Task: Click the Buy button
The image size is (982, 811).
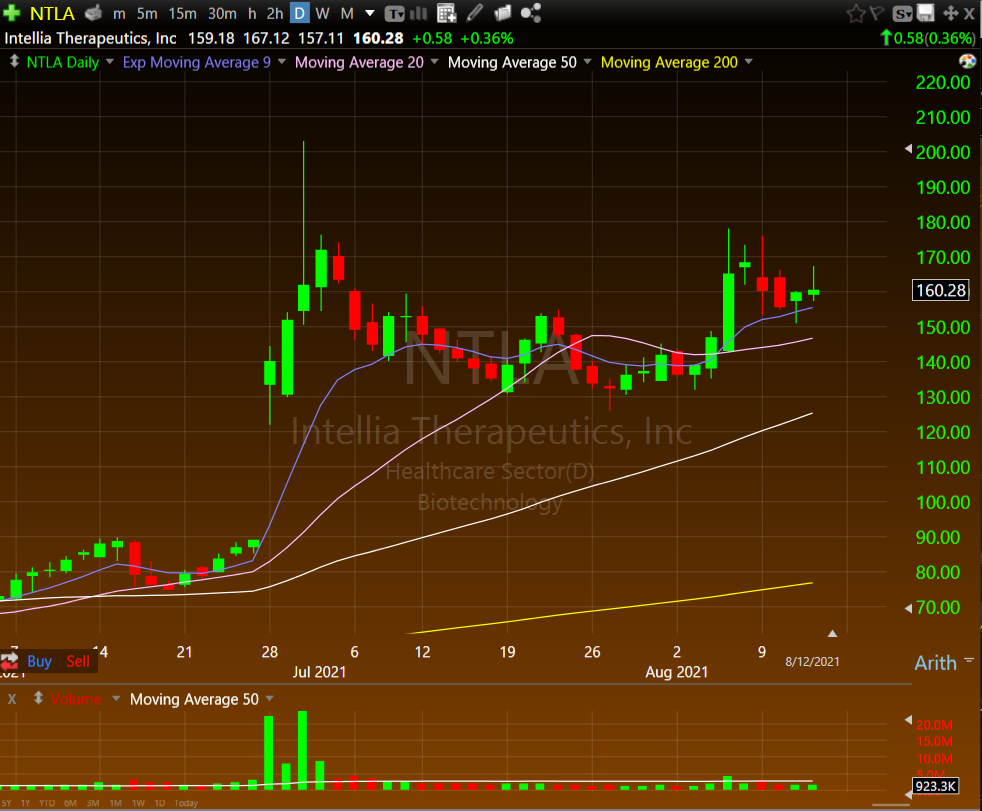Action: [39, 661]
